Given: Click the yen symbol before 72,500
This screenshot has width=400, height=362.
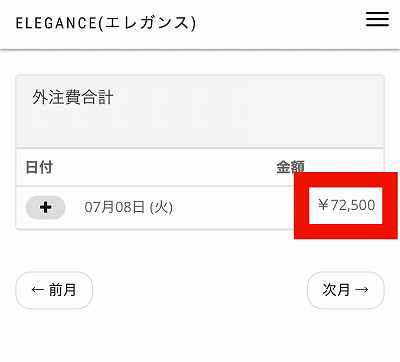Looking at the screenshot, I should [x=323, y=205].
